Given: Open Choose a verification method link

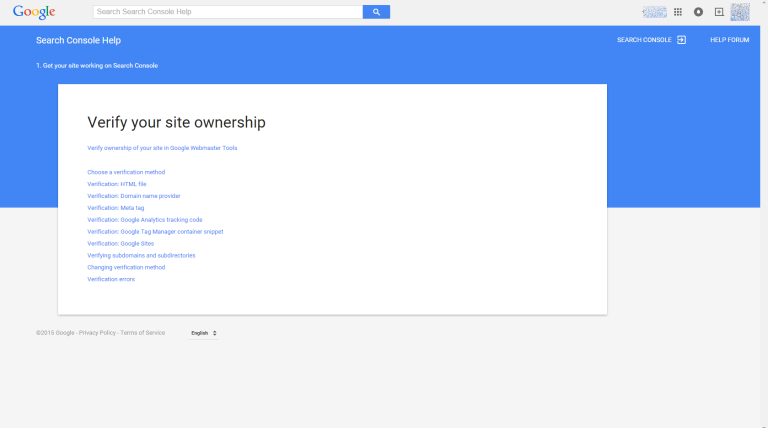Looking at the screenshot, I should click(x=126, y=172).
